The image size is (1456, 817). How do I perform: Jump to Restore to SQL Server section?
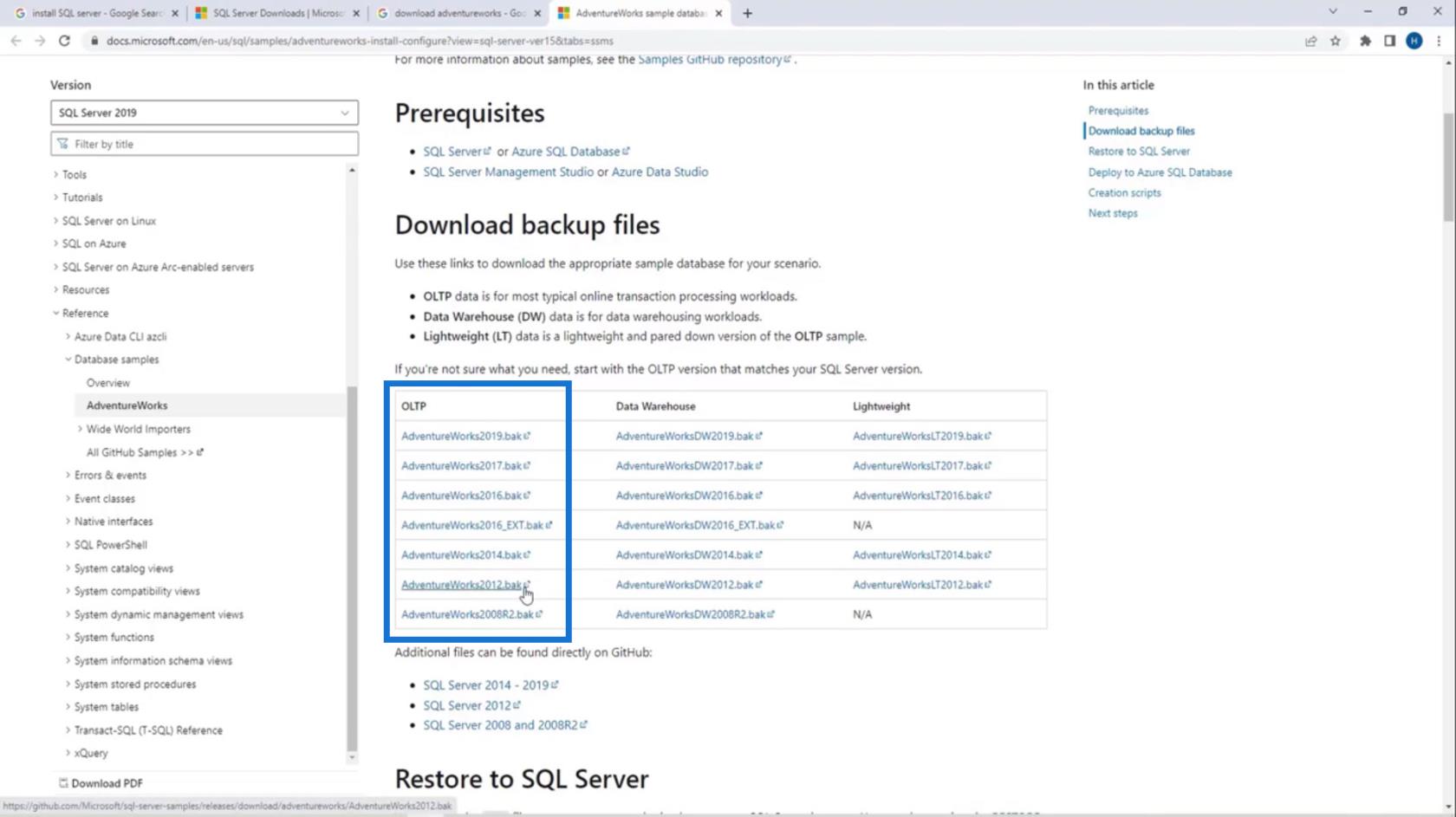(1139, 151)
